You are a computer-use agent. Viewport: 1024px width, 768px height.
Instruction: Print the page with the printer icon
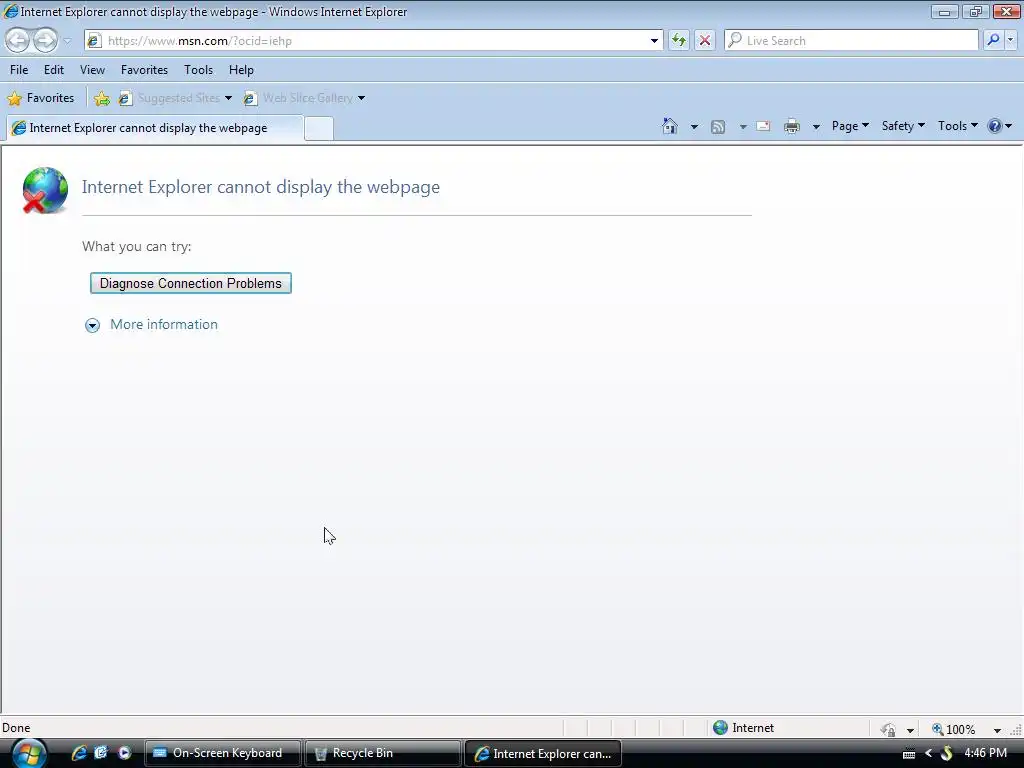point(792,126)
